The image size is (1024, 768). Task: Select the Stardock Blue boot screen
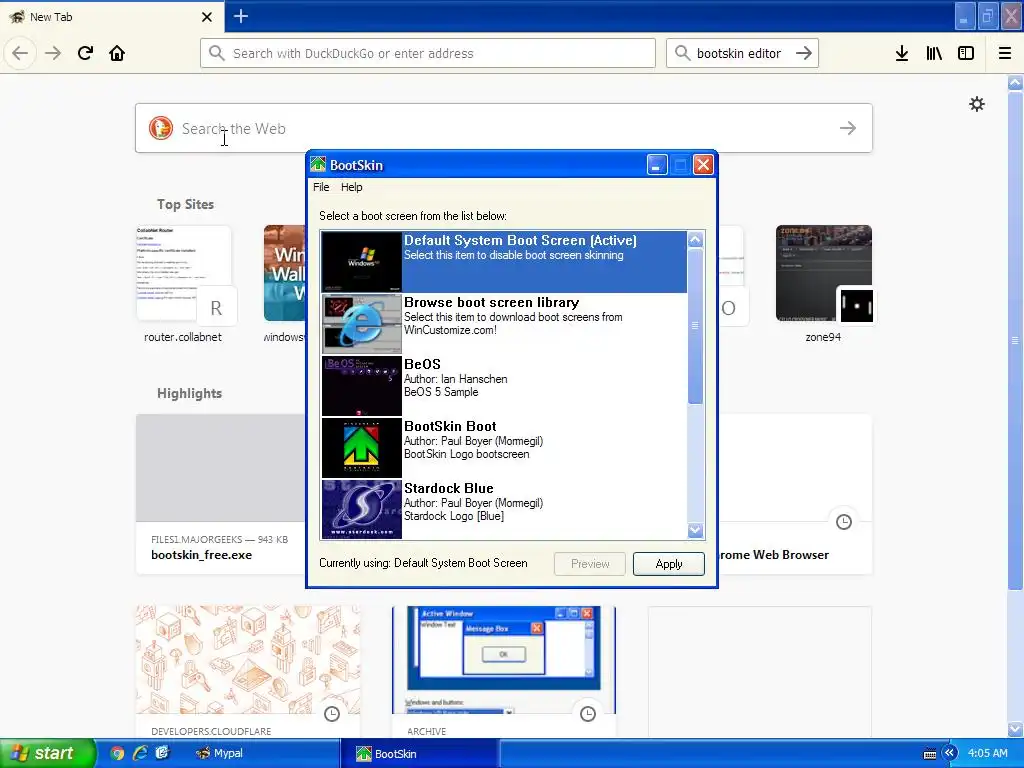[x=504, y=509]
